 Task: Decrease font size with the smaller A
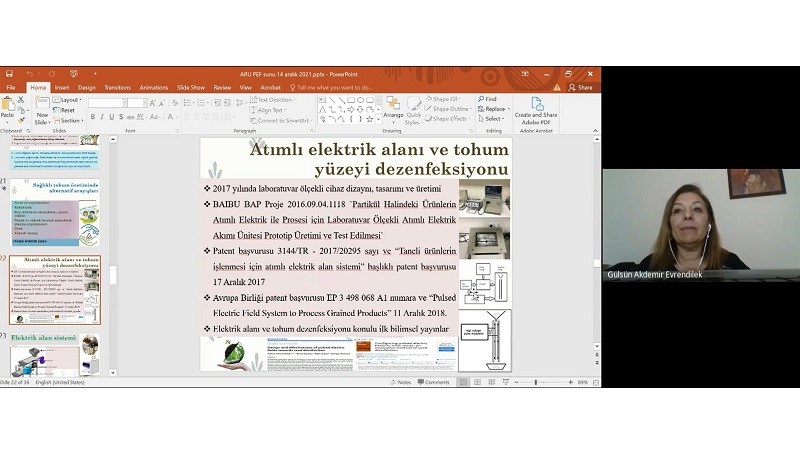pos(162,103)
